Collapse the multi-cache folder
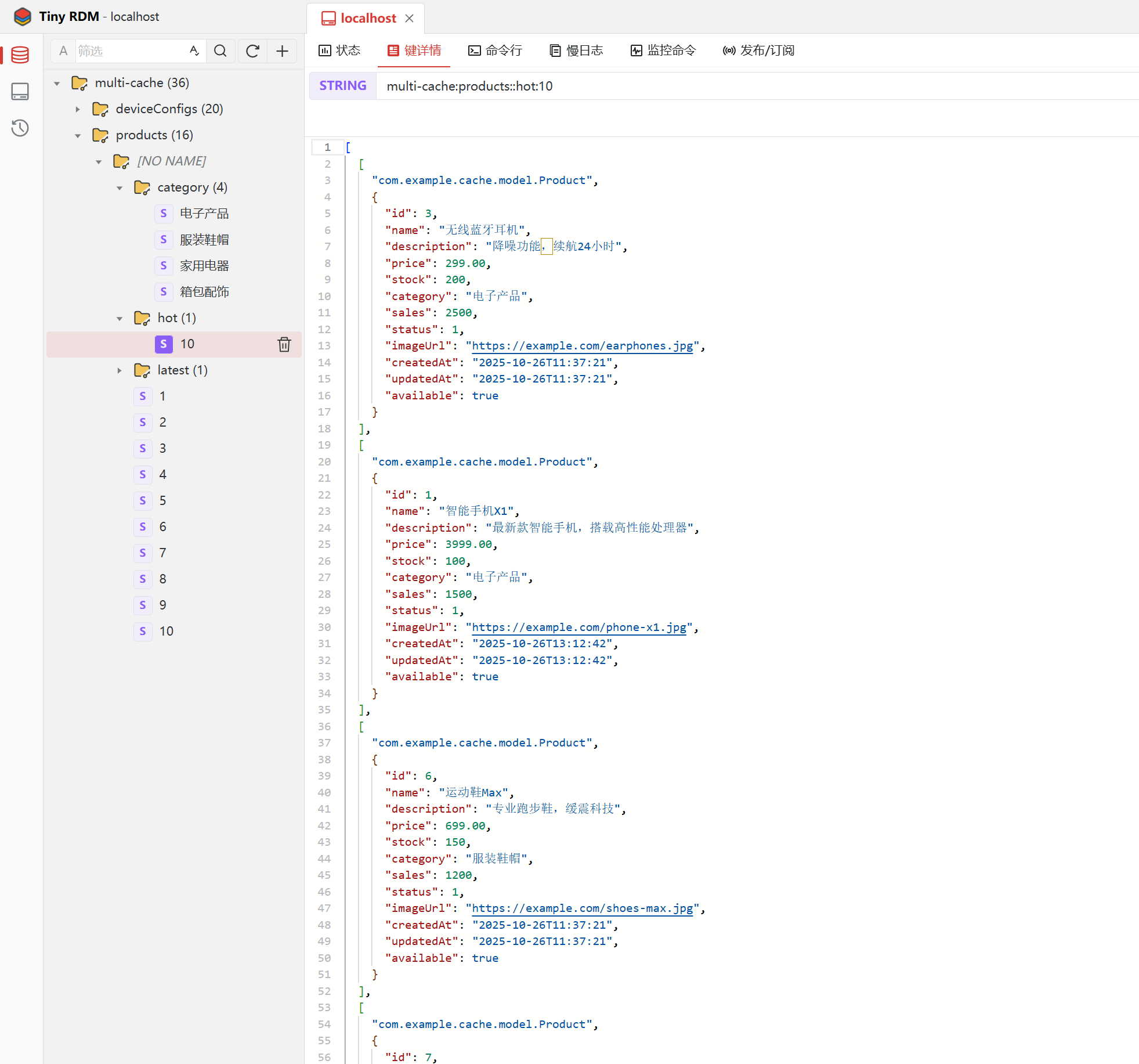The width and height of the screenshot is (1139, 1064). point(57,83)
